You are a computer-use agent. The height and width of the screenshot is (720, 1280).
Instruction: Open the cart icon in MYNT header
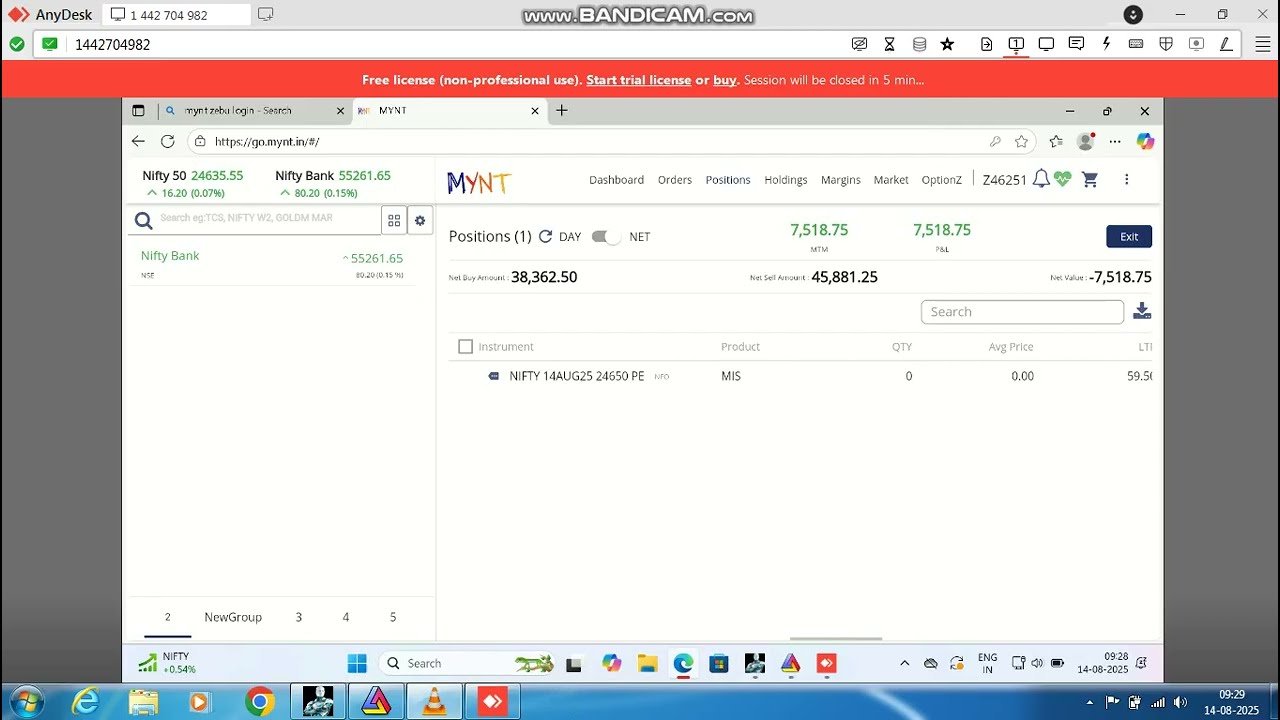point(1089,179)
